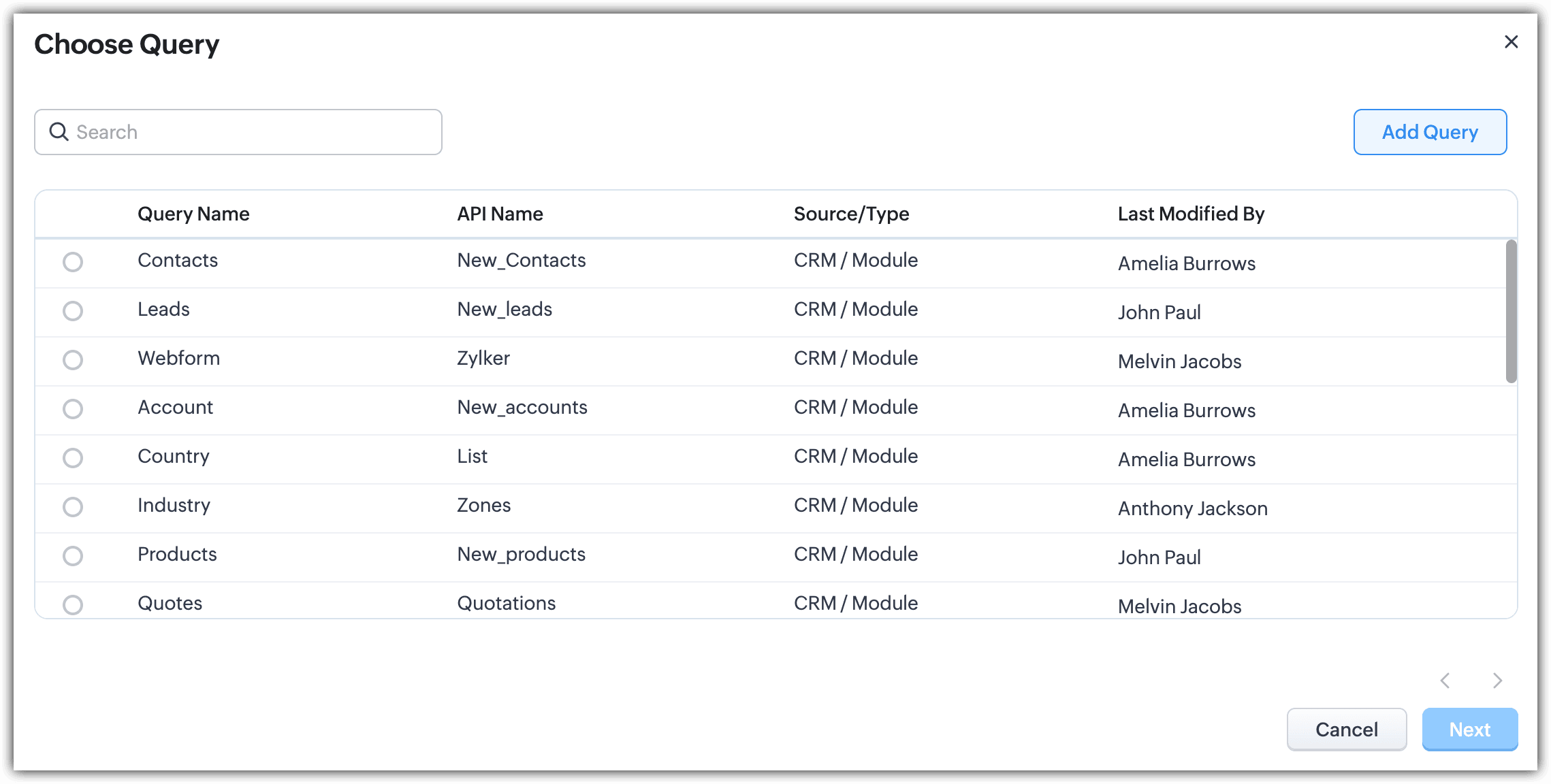Click the Next button
The image size is (1551, 784).
coord(1469,730)
